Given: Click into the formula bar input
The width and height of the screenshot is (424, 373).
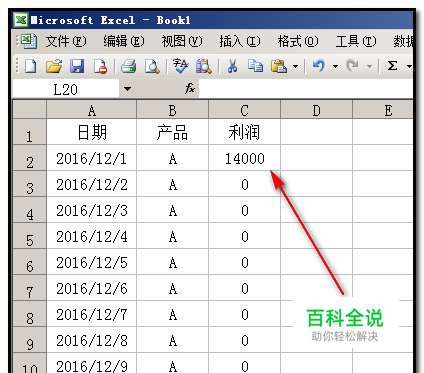Looking at the screenshot, I should pyautogui.click(x=306, y=89).
